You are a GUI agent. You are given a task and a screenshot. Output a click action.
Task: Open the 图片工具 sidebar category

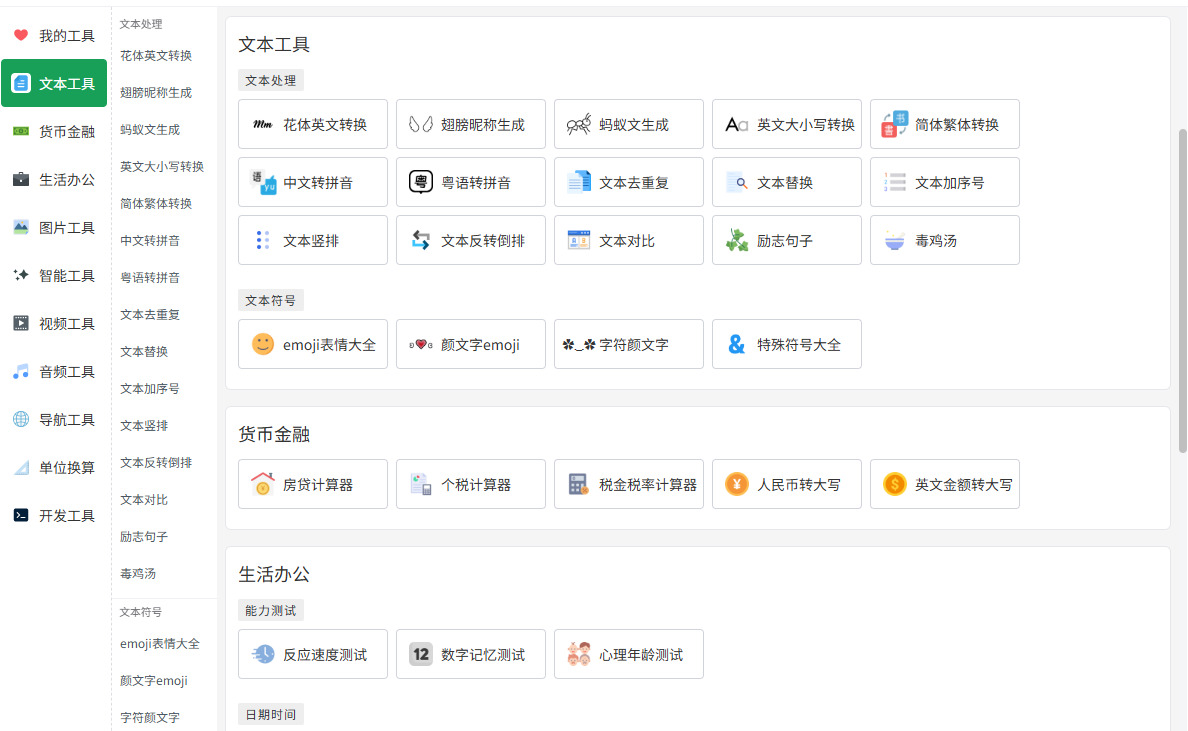tap(55, 228)
